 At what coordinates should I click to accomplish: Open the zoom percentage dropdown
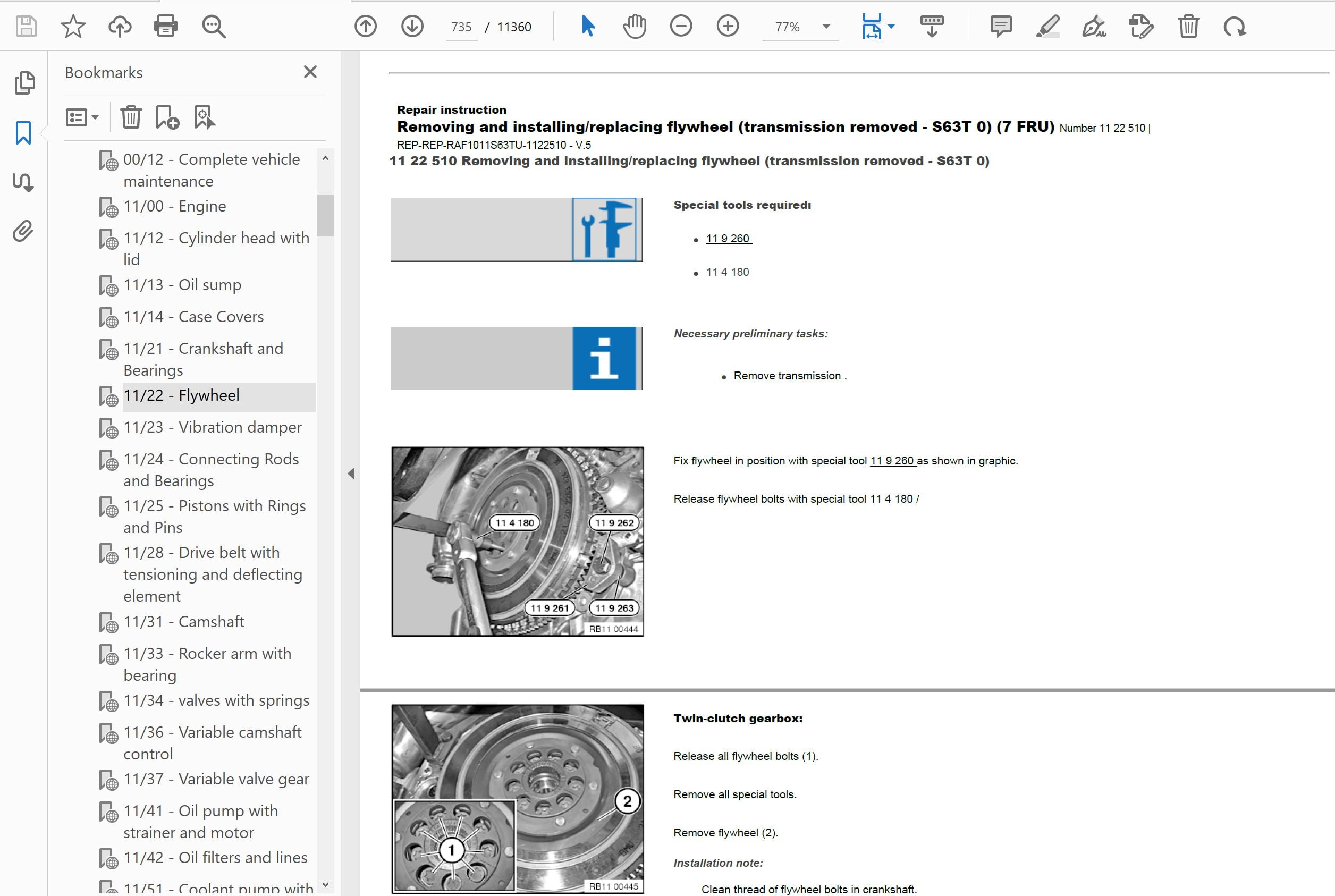pyautogui.click(x=826, y=27)
